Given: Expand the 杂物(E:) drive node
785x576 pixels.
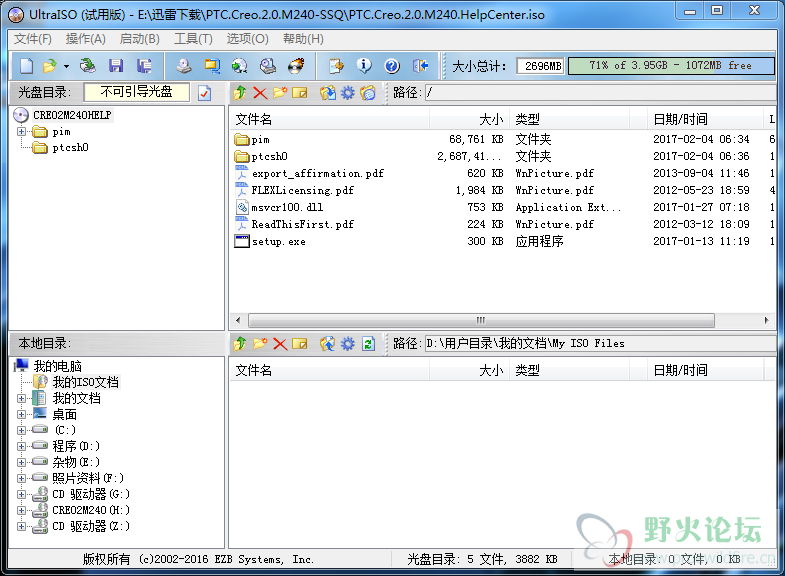Looking at the screenshot, I should 22,462.
